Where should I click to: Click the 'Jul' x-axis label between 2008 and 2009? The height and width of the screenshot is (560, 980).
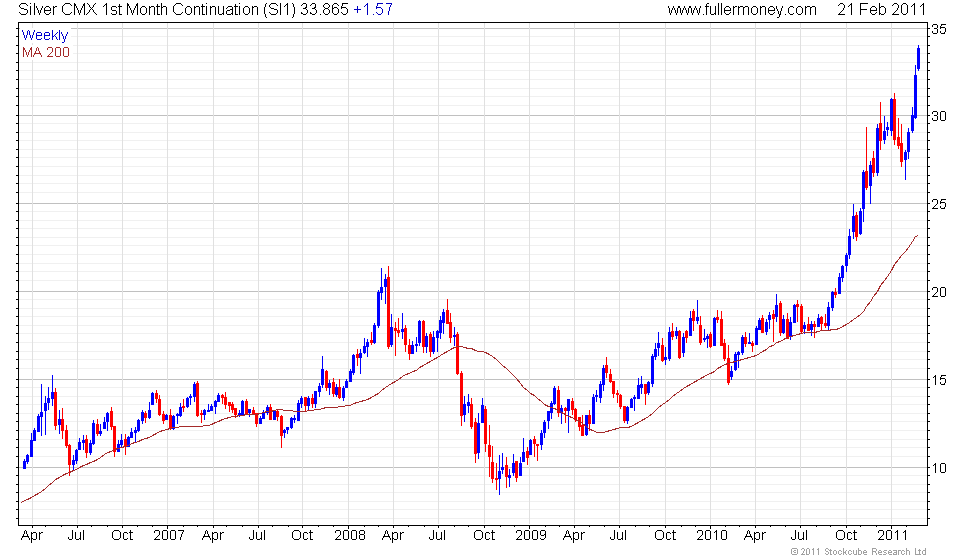click(x=438, y=535)
